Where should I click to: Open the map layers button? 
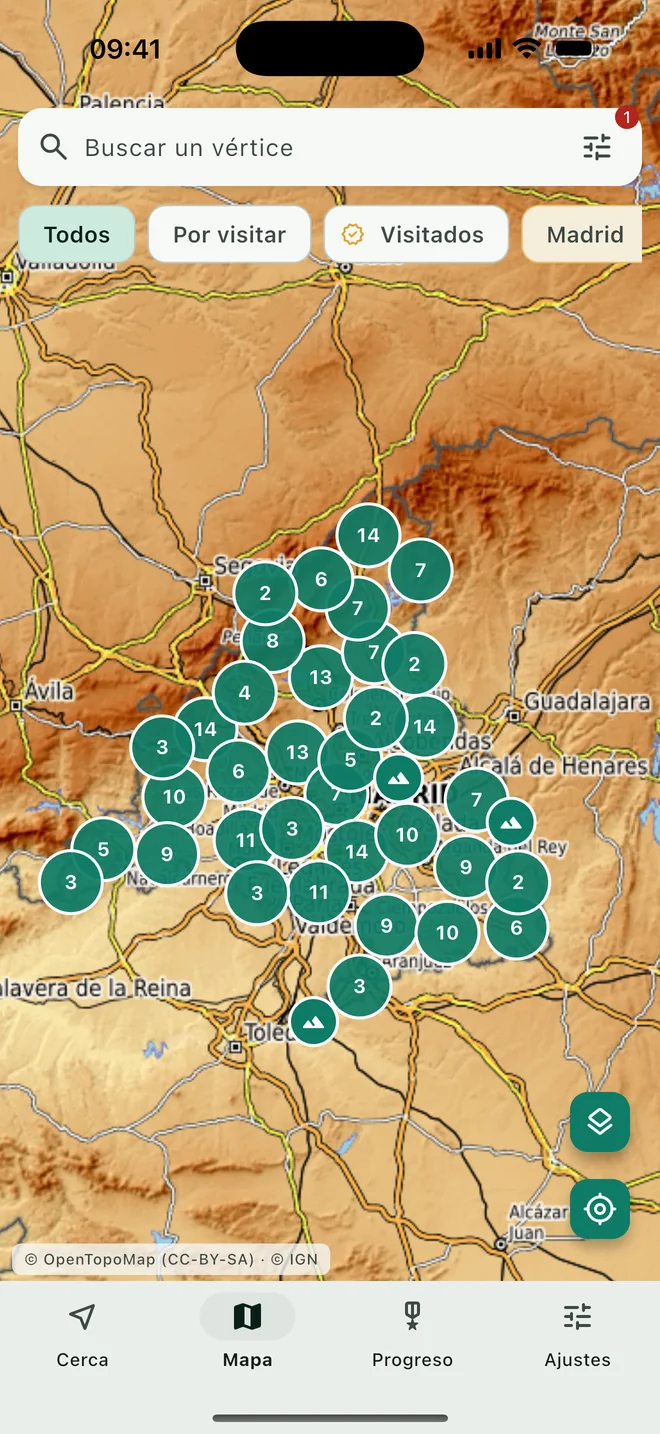(600, 1122)
